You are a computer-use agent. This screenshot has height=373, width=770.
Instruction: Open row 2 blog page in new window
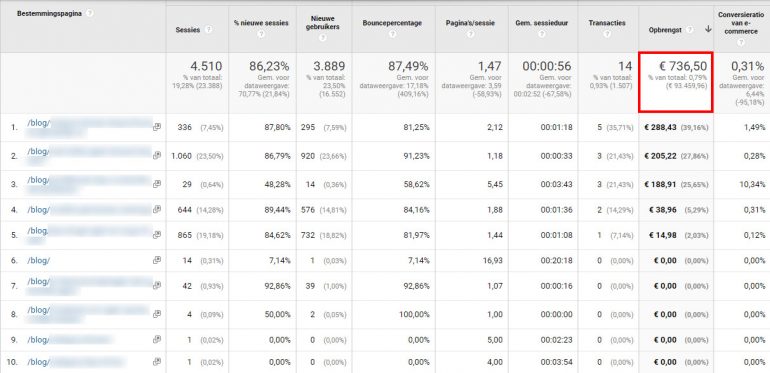(x=157, y=155)
